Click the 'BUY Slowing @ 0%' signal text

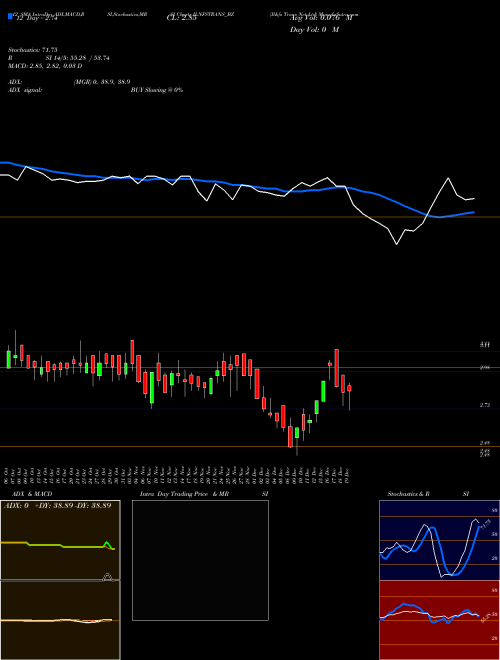click(157, 90)
